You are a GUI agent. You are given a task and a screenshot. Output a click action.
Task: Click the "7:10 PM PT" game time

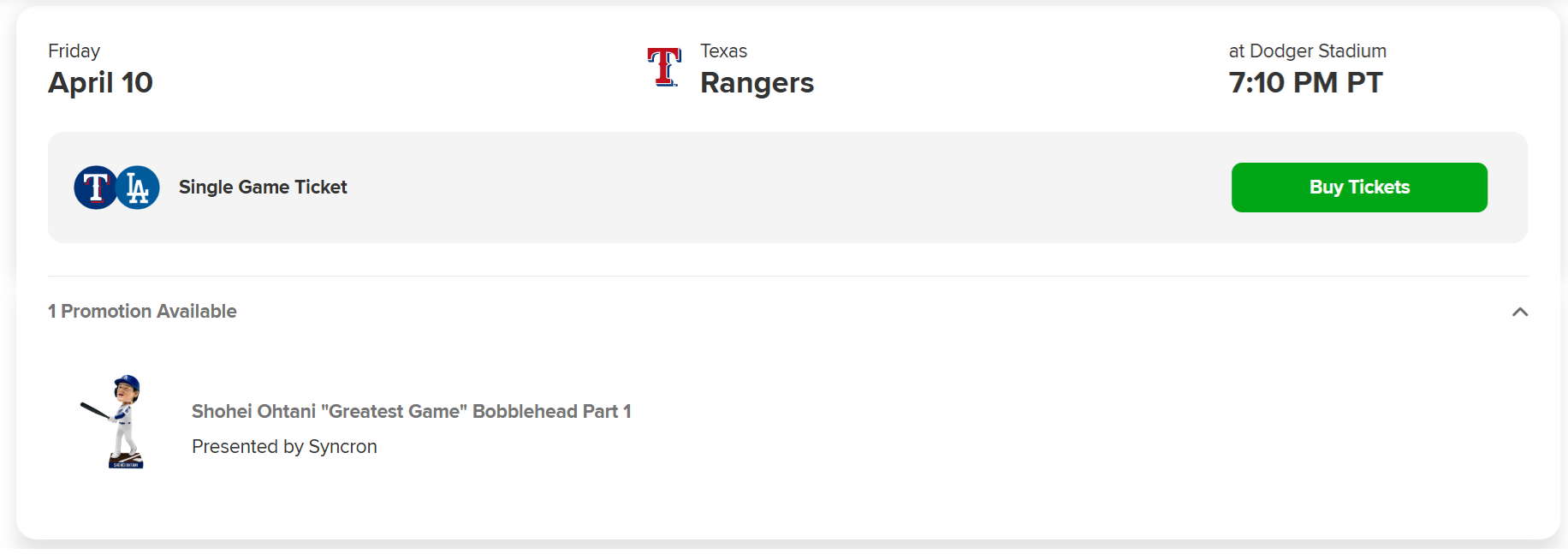[x=1305, y=83]
